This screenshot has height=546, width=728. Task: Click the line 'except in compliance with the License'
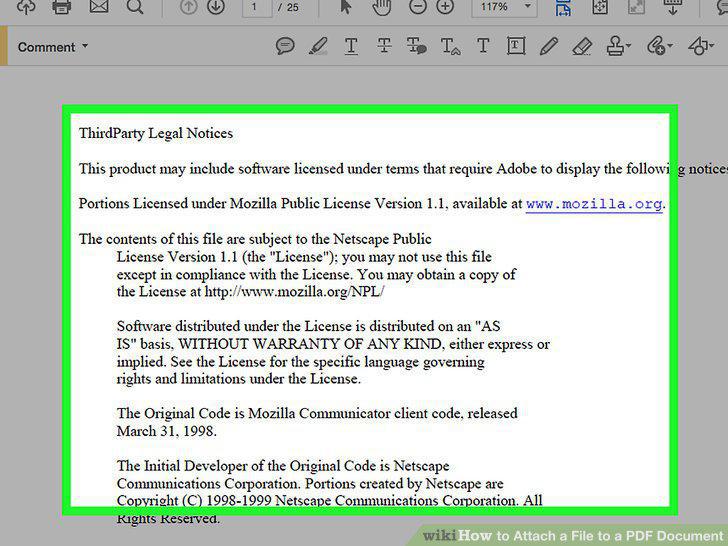[x=316, y=274]
